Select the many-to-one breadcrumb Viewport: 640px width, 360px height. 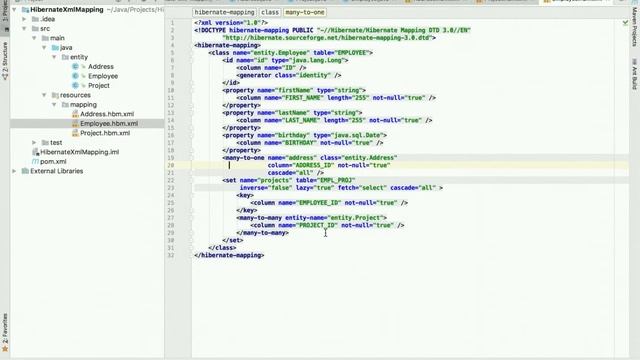pyautogui.click(x=305, y=12)
